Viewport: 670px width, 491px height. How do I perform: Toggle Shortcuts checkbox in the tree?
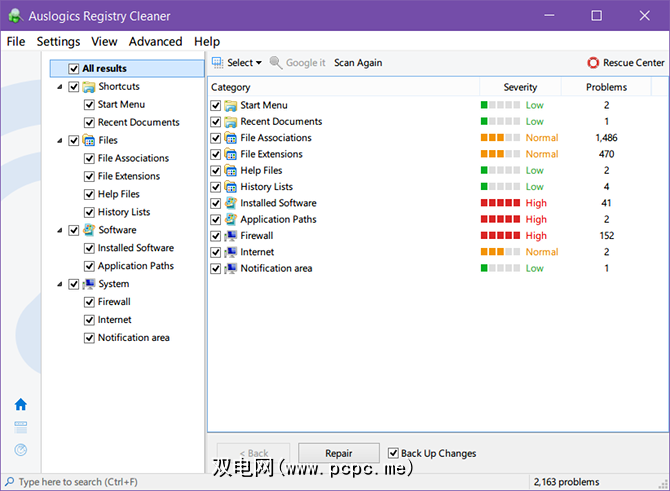(73, 87)
